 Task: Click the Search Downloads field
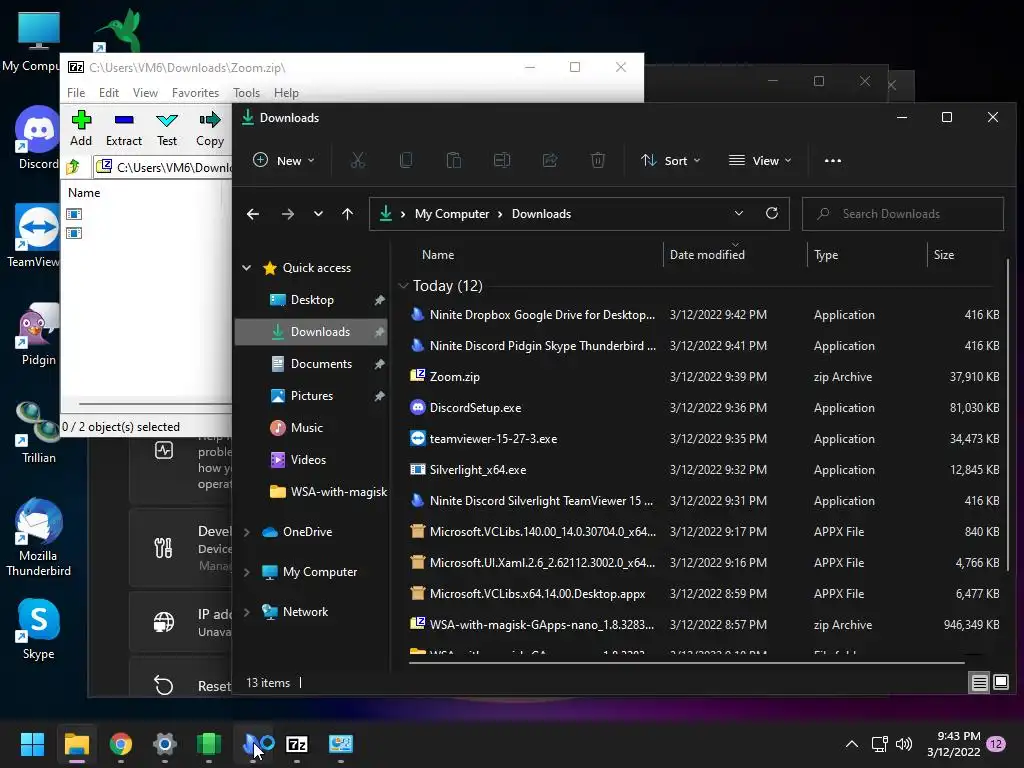[x=903, y=214]
